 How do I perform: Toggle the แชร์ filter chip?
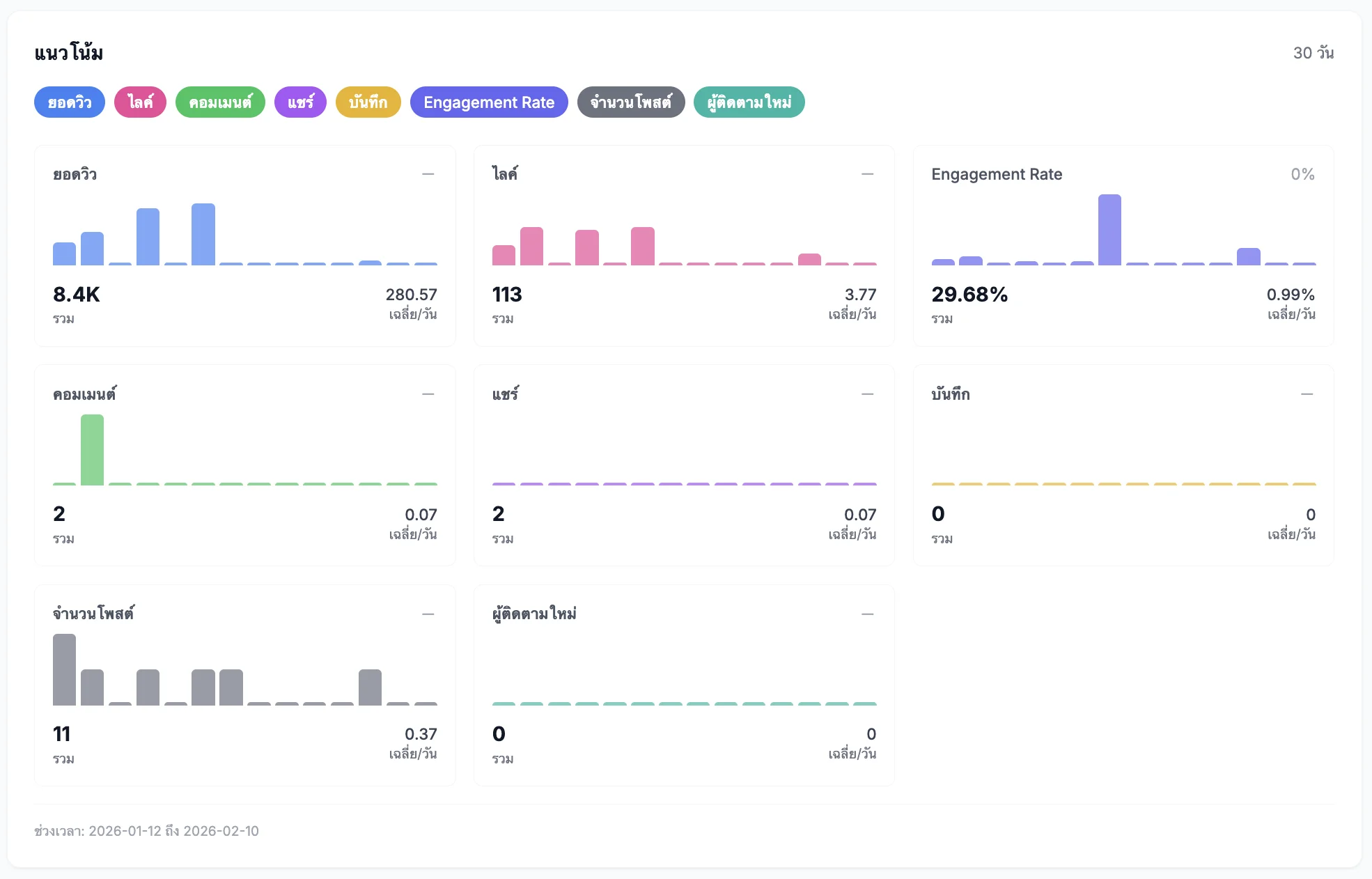(x=300, y=102)
